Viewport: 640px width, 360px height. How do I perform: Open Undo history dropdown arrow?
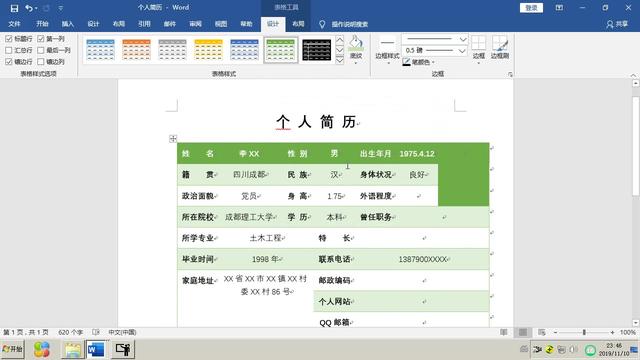tap(36, 8)
